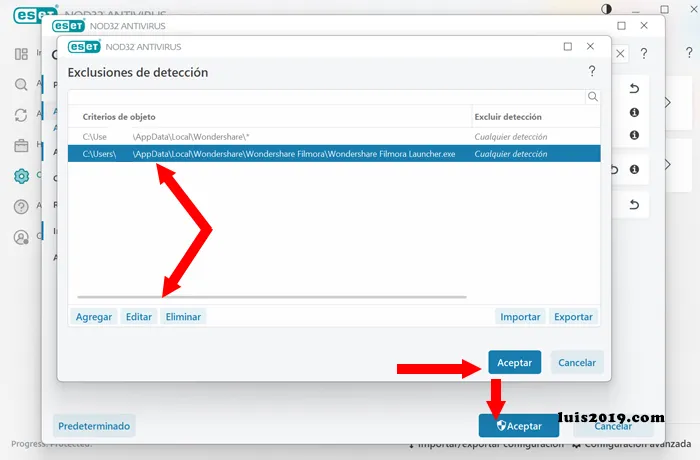
Task: Open Overview from the main window sidebar
Action: (21, 54)
